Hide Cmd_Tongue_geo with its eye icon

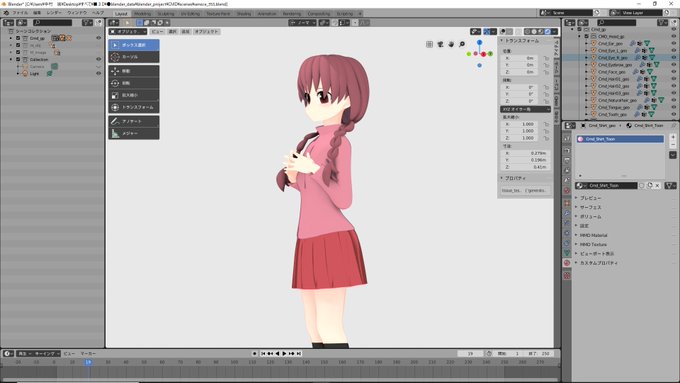(673, 107)
